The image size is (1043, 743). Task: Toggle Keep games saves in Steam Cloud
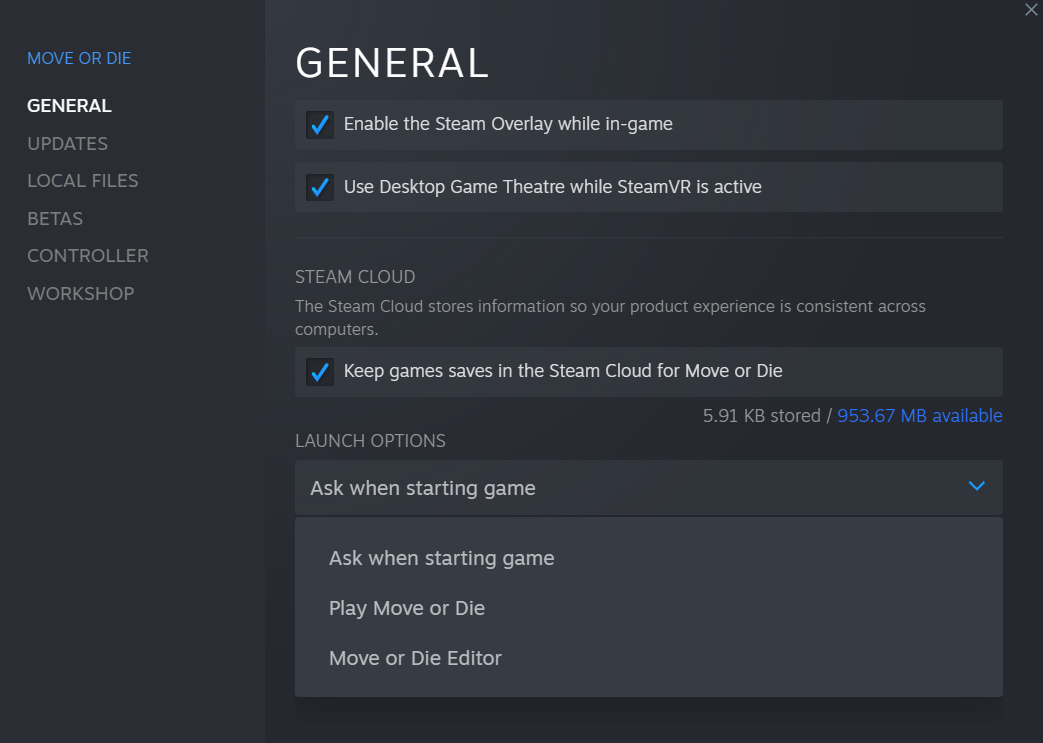point(320,372)
